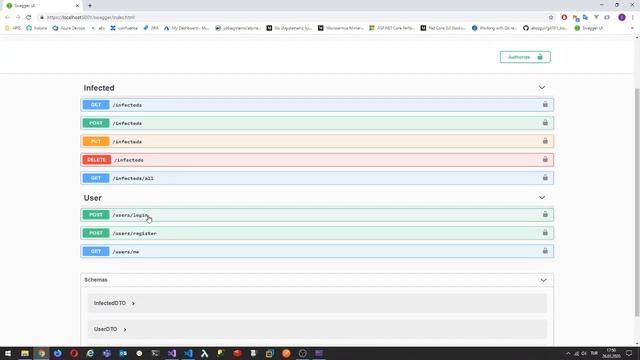Select the Swagger UI browser tab

pos(42,6)
